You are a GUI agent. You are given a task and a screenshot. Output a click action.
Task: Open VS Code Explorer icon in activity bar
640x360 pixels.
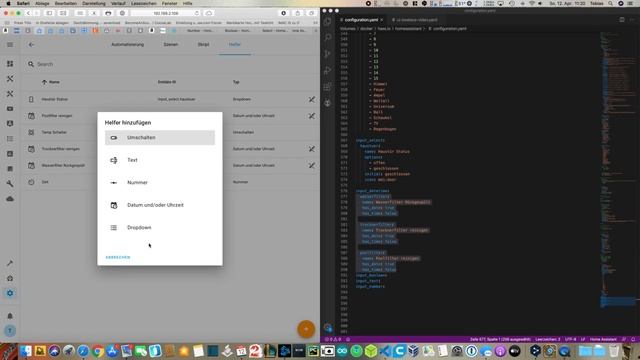327,21
